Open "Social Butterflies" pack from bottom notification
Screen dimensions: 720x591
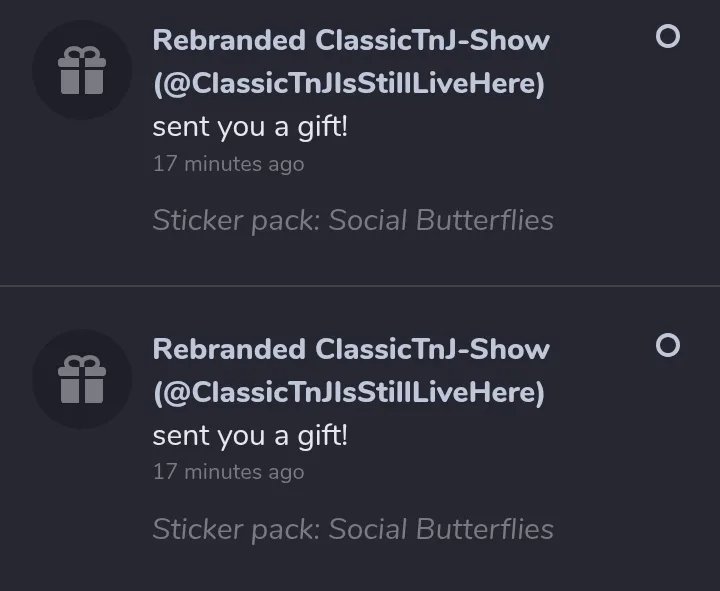441,528
